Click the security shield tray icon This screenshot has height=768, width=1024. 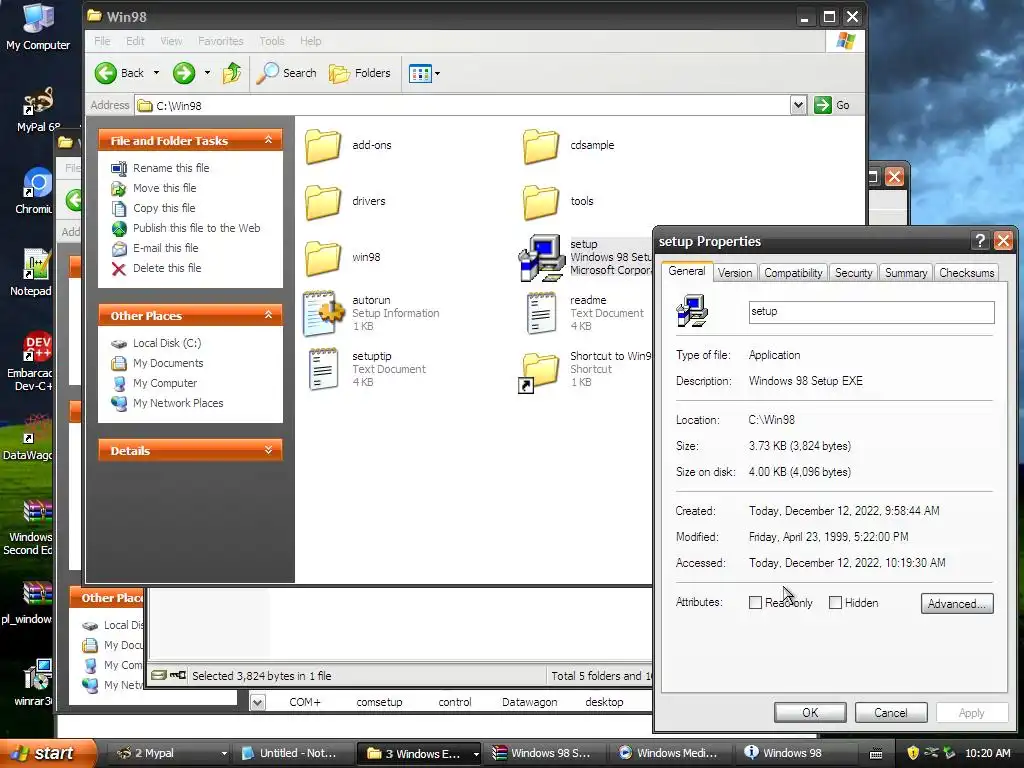(x=913, y=753)
